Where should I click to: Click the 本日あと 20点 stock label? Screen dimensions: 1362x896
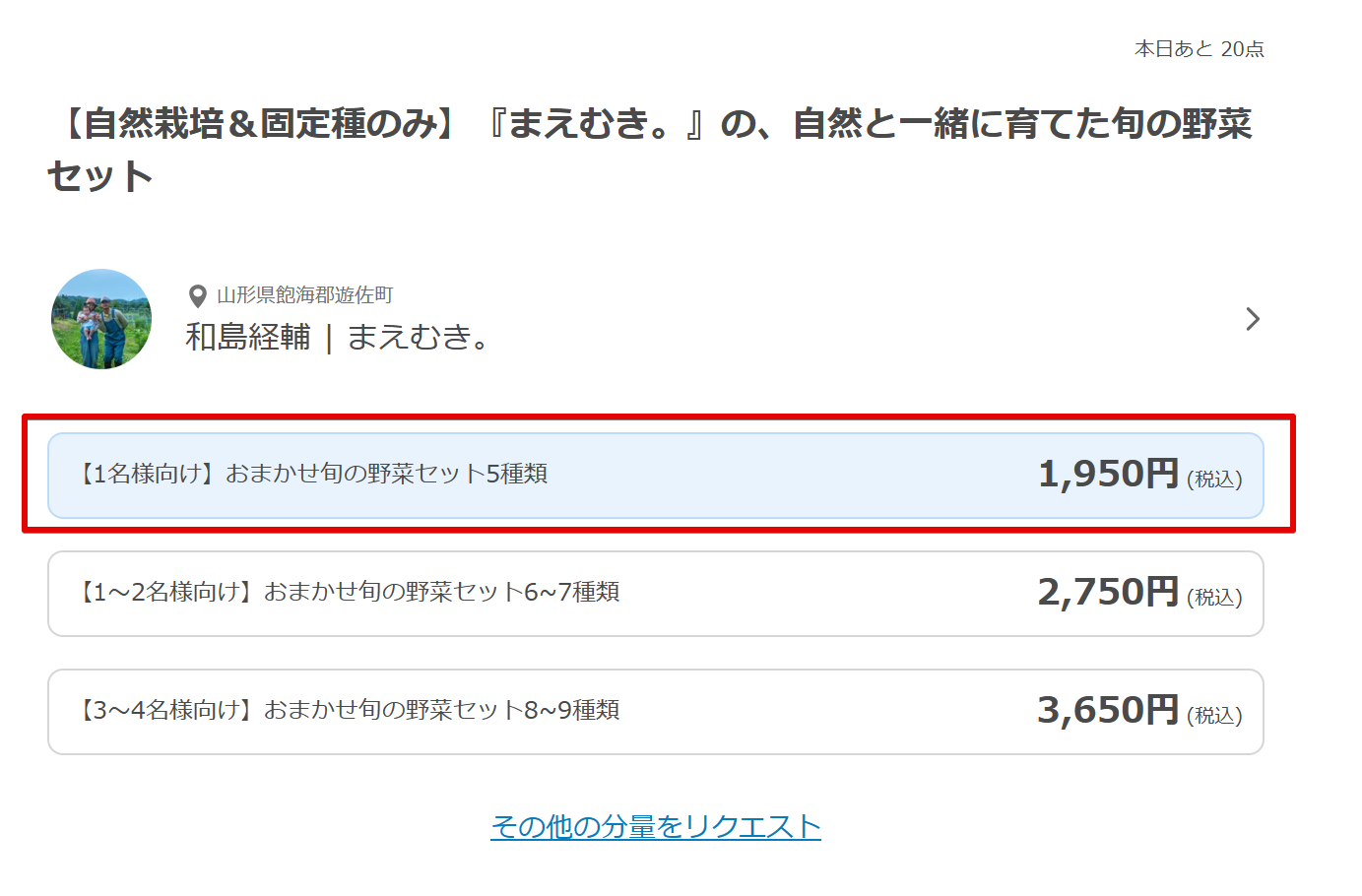pyautogui.click(x=1199, y=49)
